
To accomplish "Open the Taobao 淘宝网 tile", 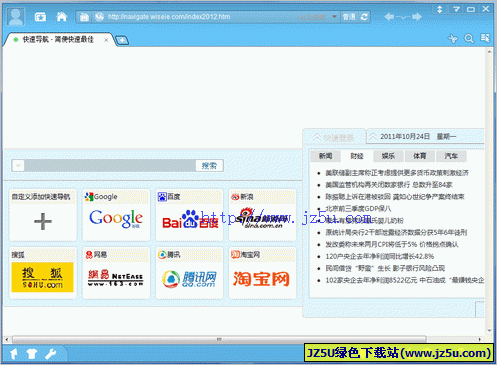I will point(262,273).
